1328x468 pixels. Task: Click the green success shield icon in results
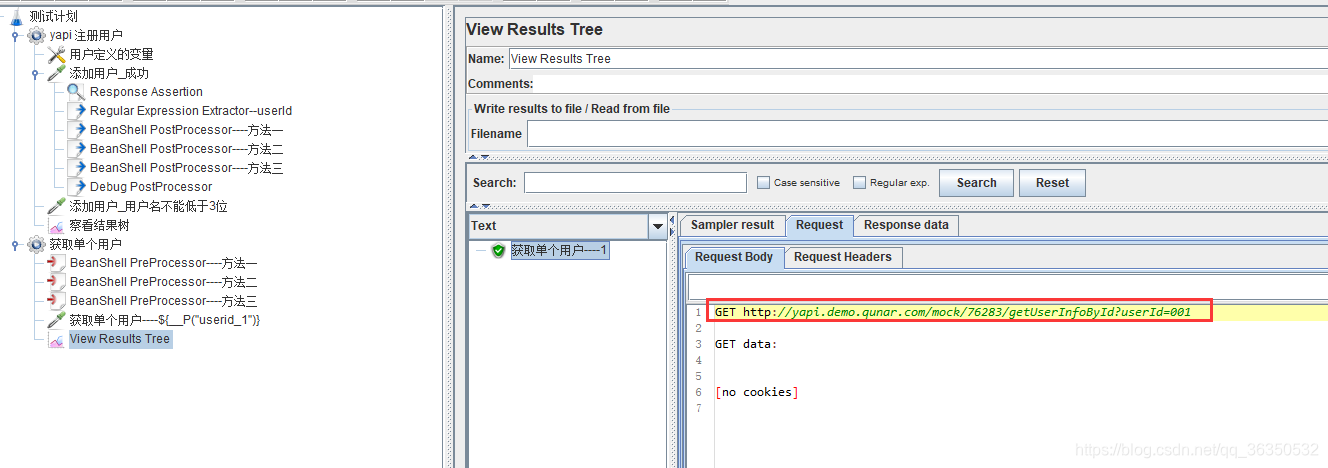point(498,251)
